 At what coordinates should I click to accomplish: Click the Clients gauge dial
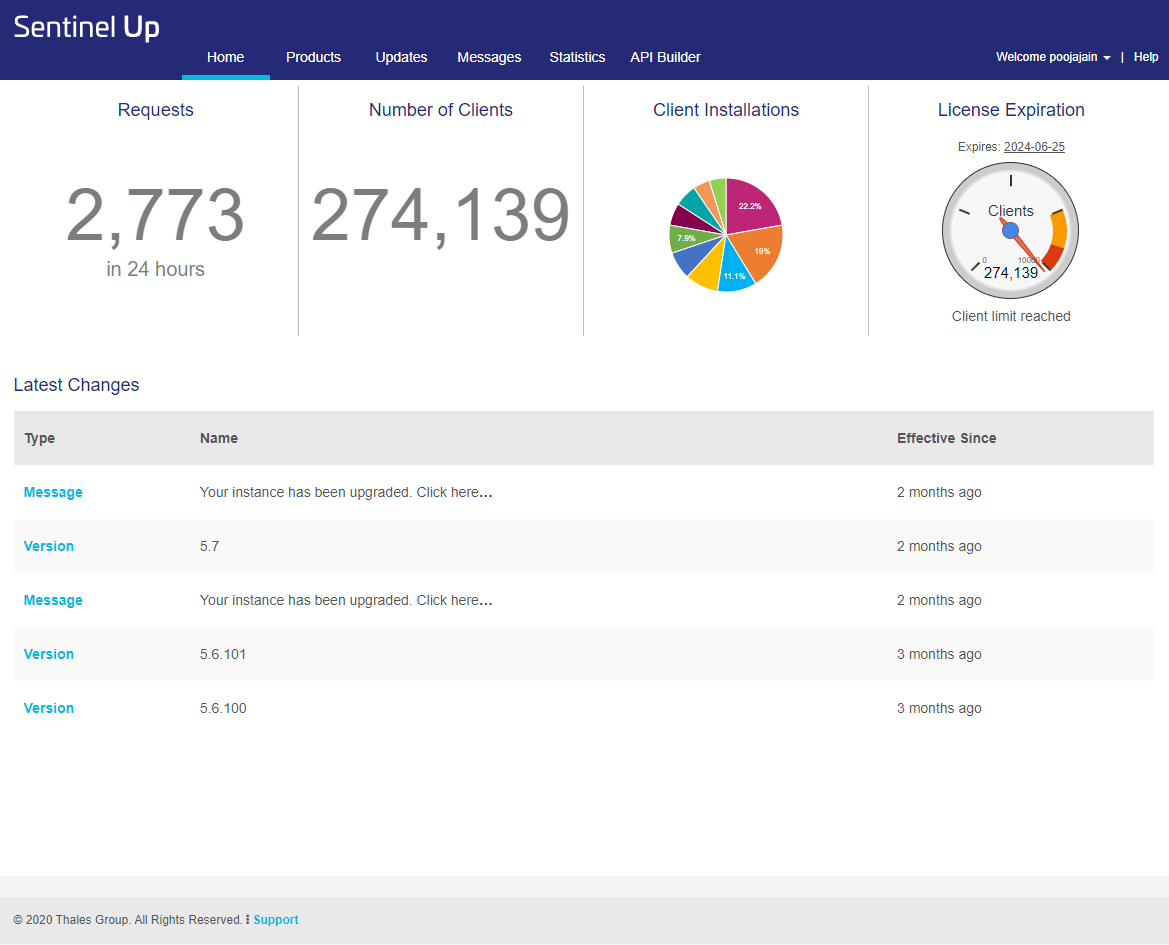coord(1010,230)
